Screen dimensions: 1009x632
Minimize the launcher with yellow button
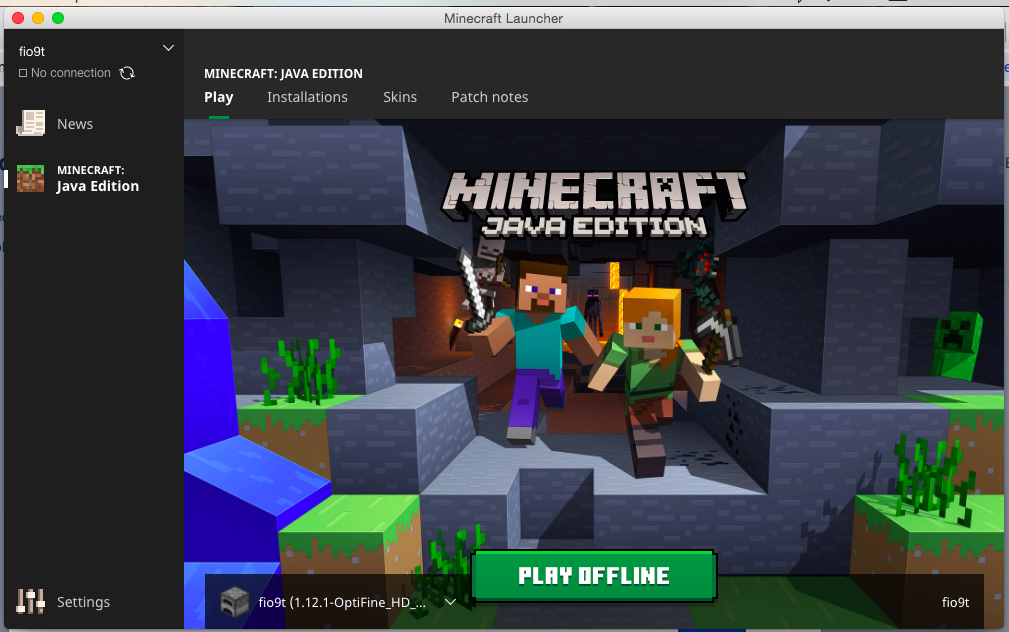coord(38,18)
